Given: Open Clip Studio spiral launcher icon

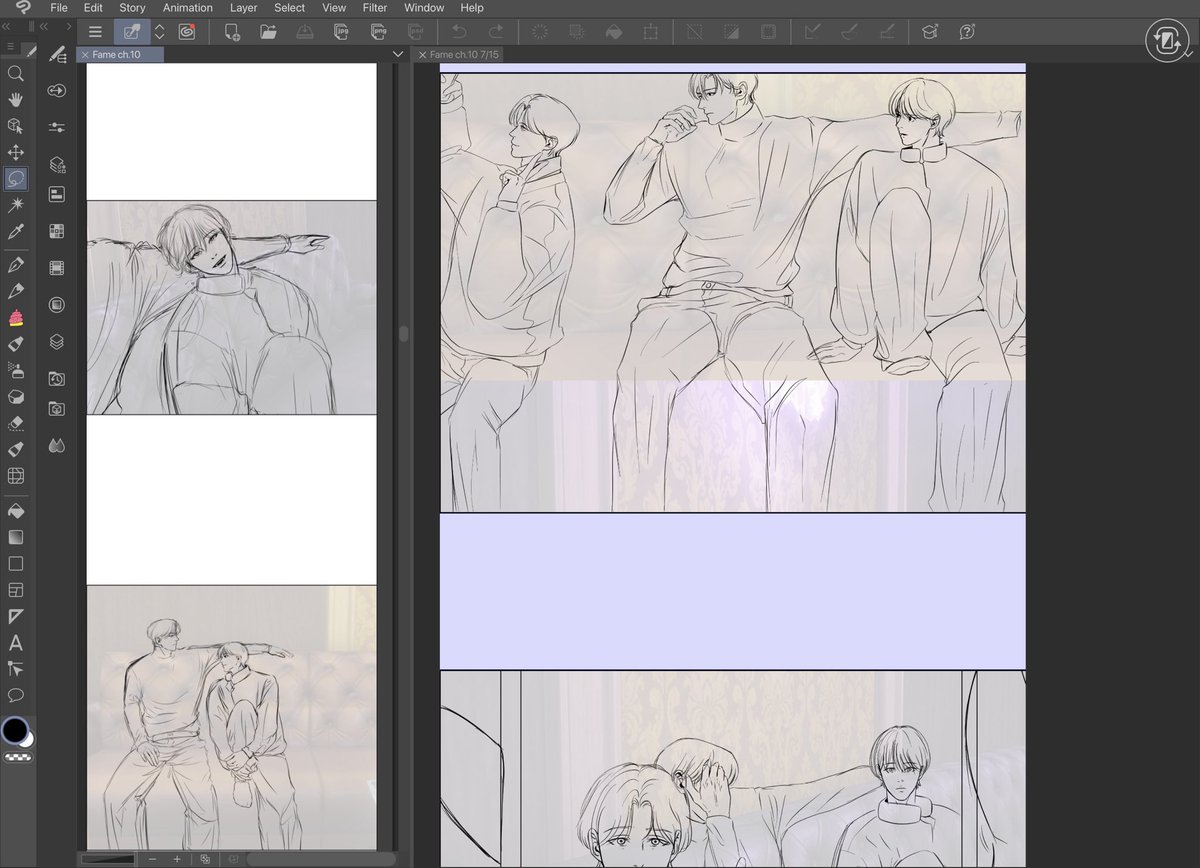Looking at the screenshot, I should tap(187, 32).
